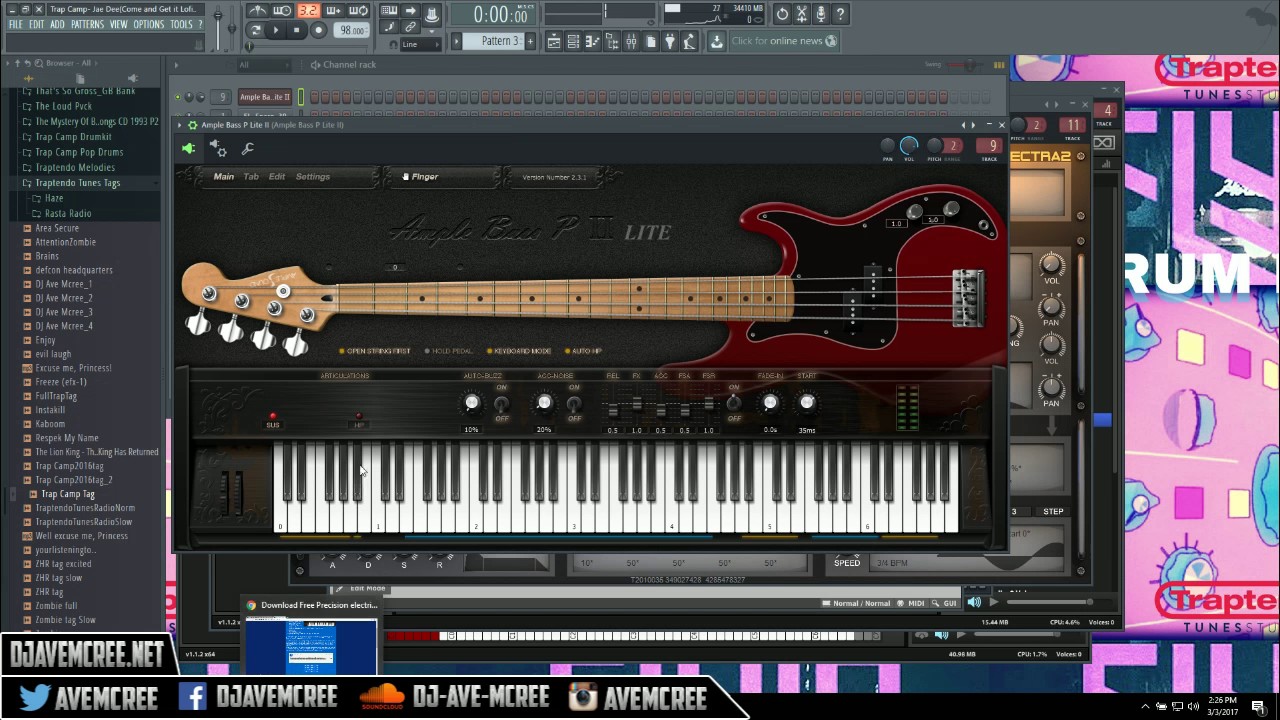Open the Mixer icon in the top toolbar
Viewport: 1280px width, 720px height.
coord(631,40)
